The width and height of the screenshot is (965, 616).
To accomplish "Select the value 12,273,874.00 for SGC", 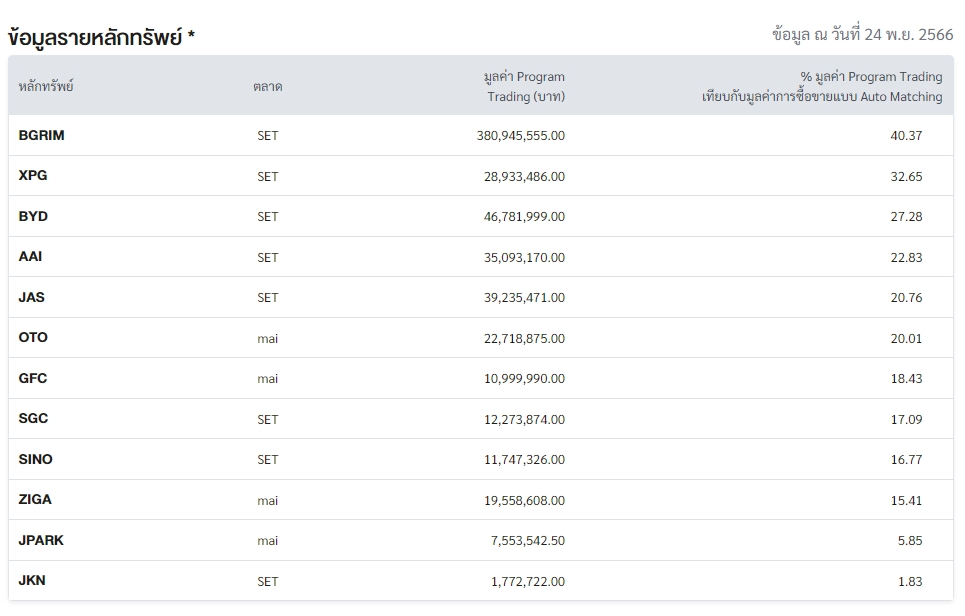I will [524, 419].
